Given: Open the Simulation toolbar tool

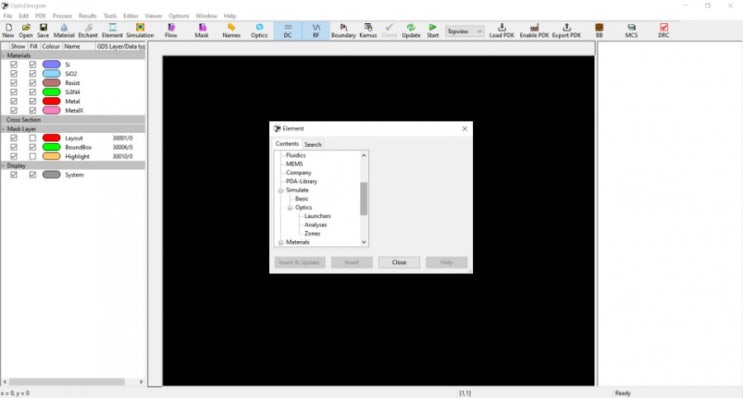Looking at the screenshot, I should [x=140, y=30].
